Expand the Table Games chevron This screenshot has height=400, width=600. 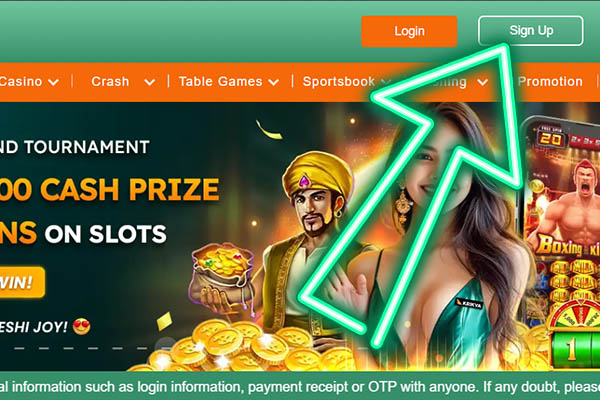(273, 82)
